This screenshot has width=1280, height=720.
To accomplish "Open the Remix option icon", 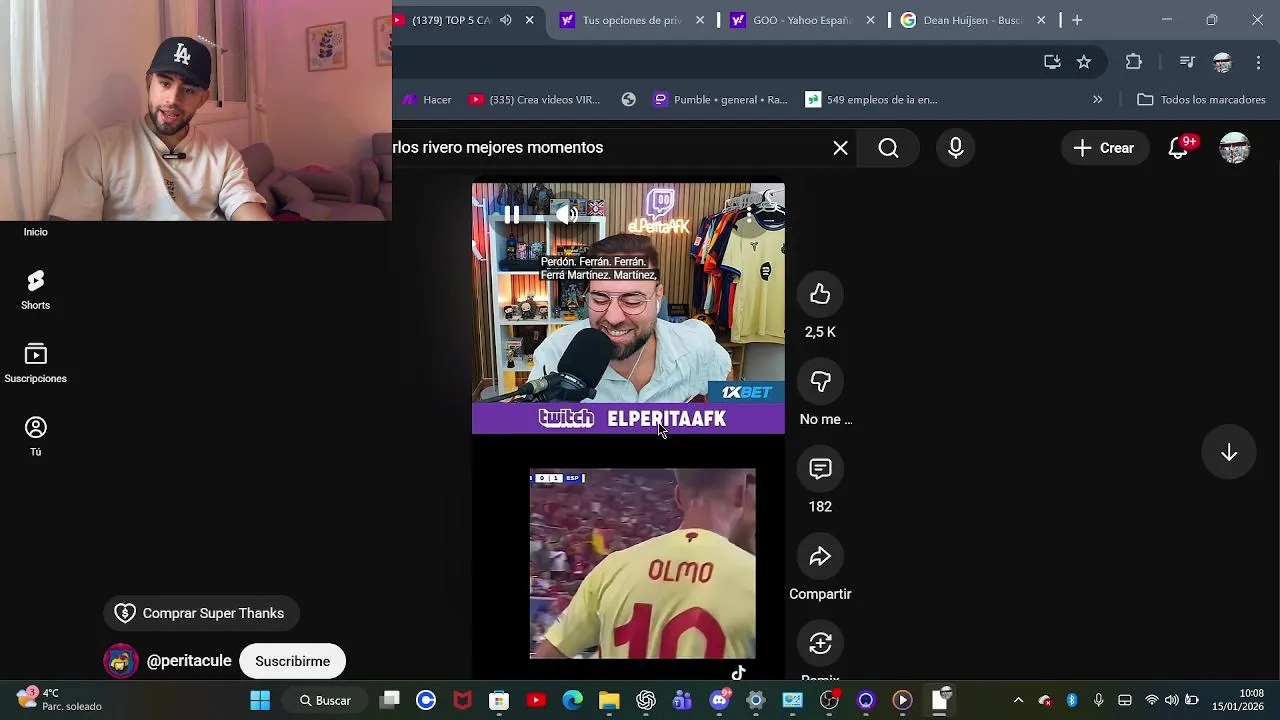I will pyautogui.click(x=820, y=644).
